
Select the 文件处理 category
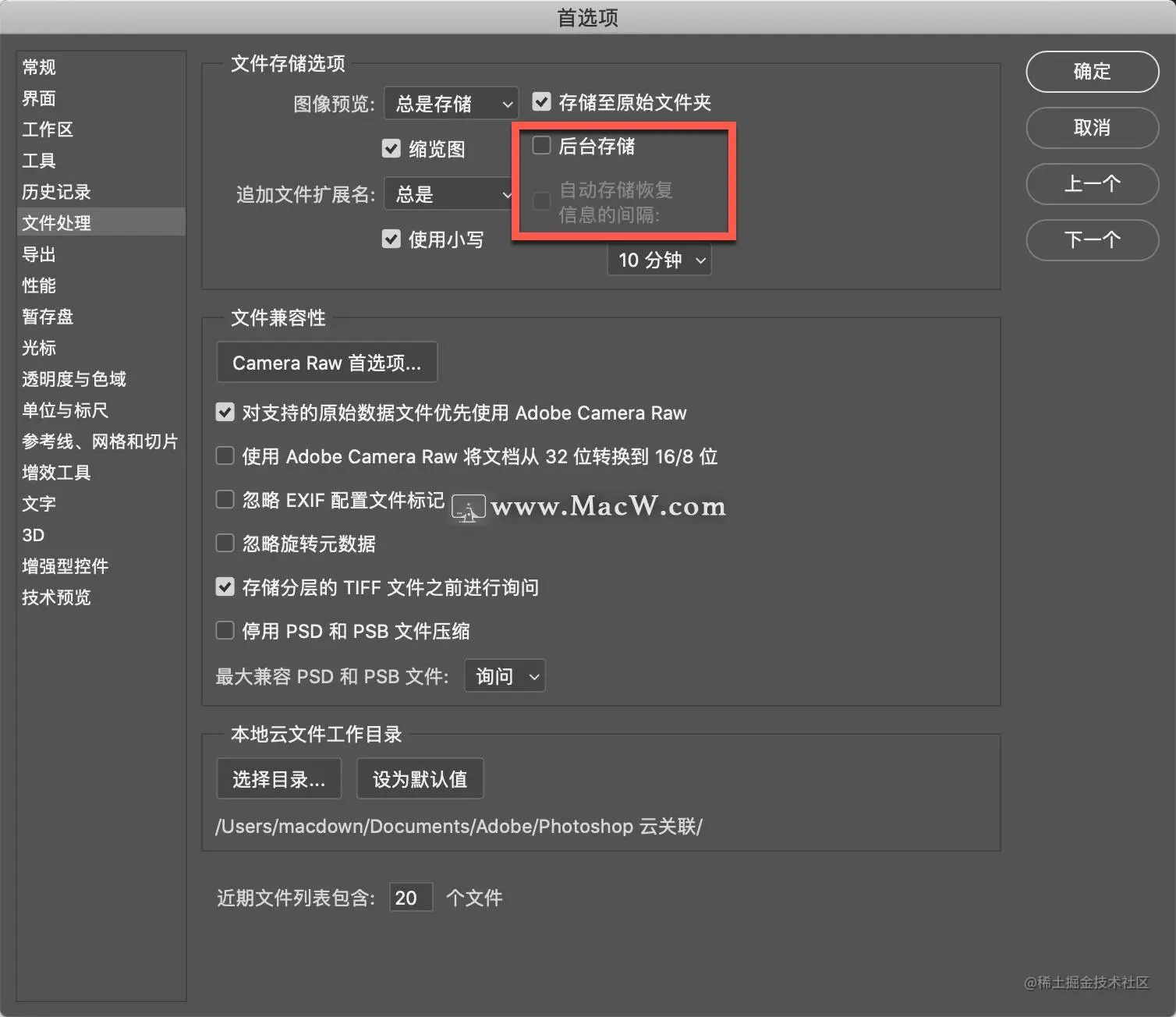[x=101, y=222]
